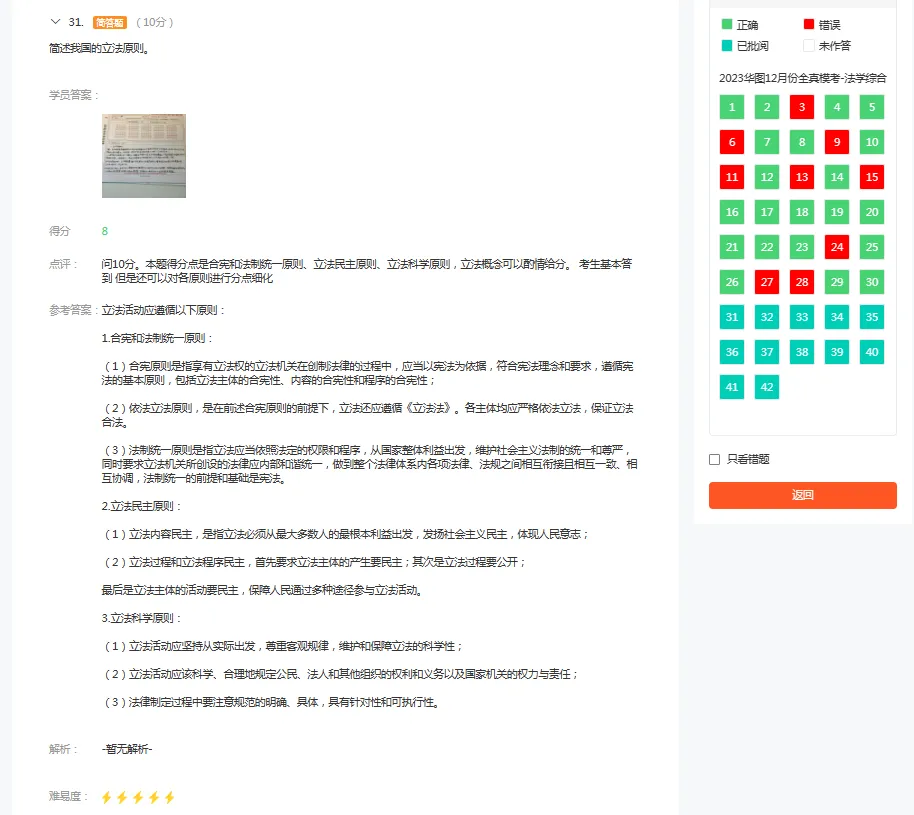Show graded question 38
The height and width of the screenshot is (815, 914).
(802, 352)
